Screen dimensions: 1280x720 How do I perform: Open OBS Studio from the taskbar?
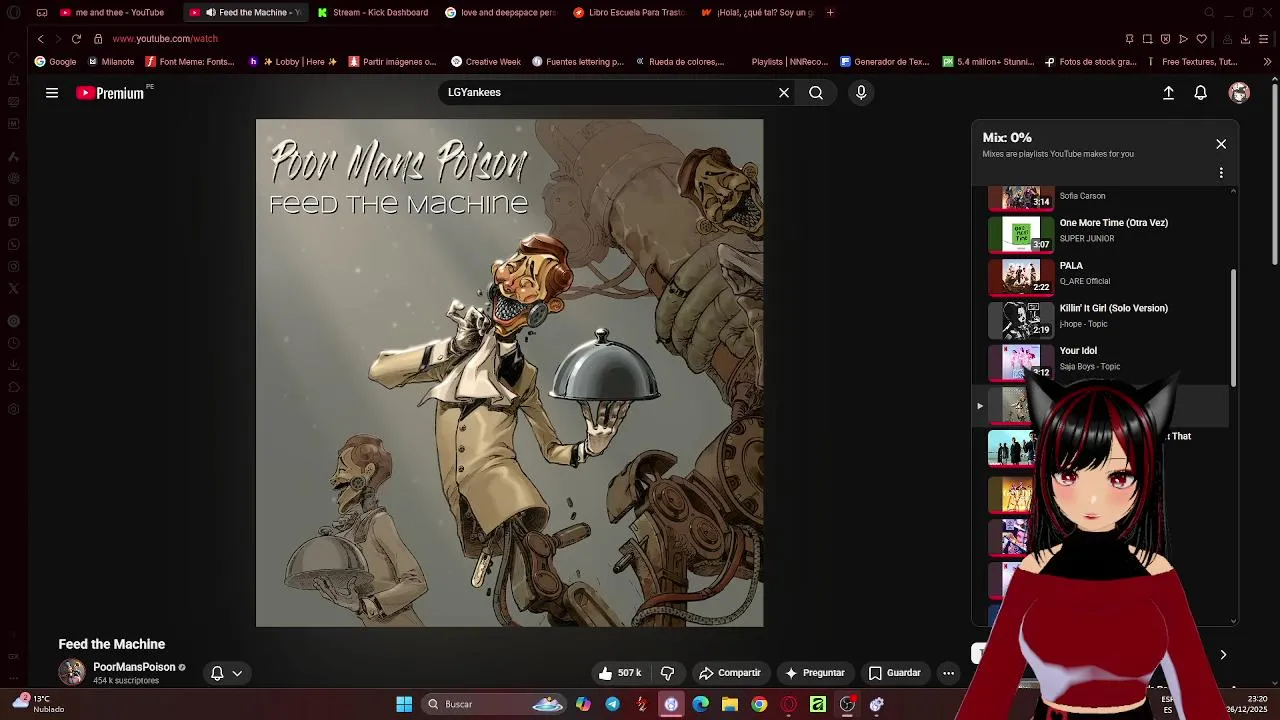(x=847, y=704)
